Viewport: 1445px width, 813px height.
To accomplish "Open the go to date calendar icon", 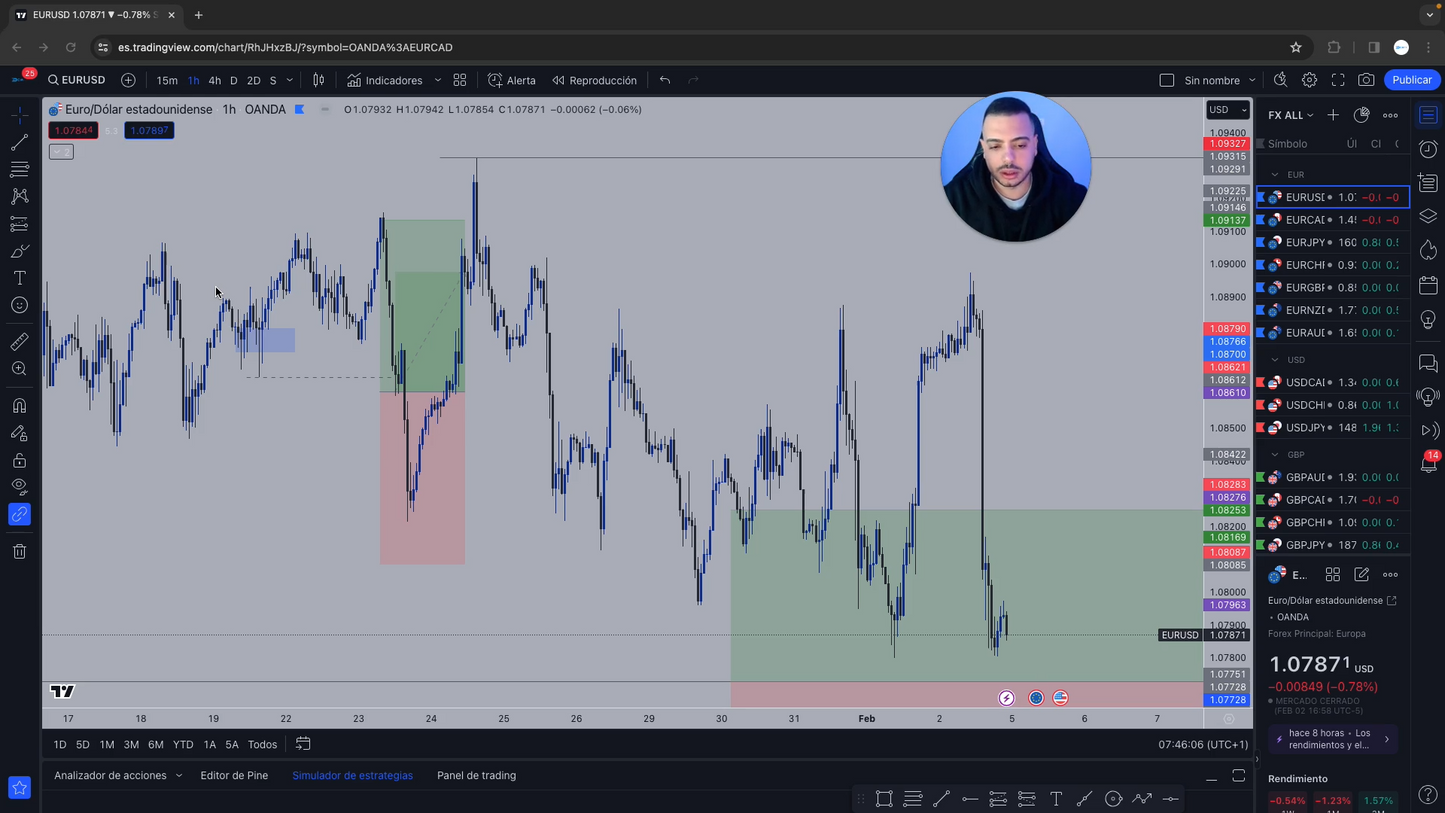I will [x=303, y=744].
